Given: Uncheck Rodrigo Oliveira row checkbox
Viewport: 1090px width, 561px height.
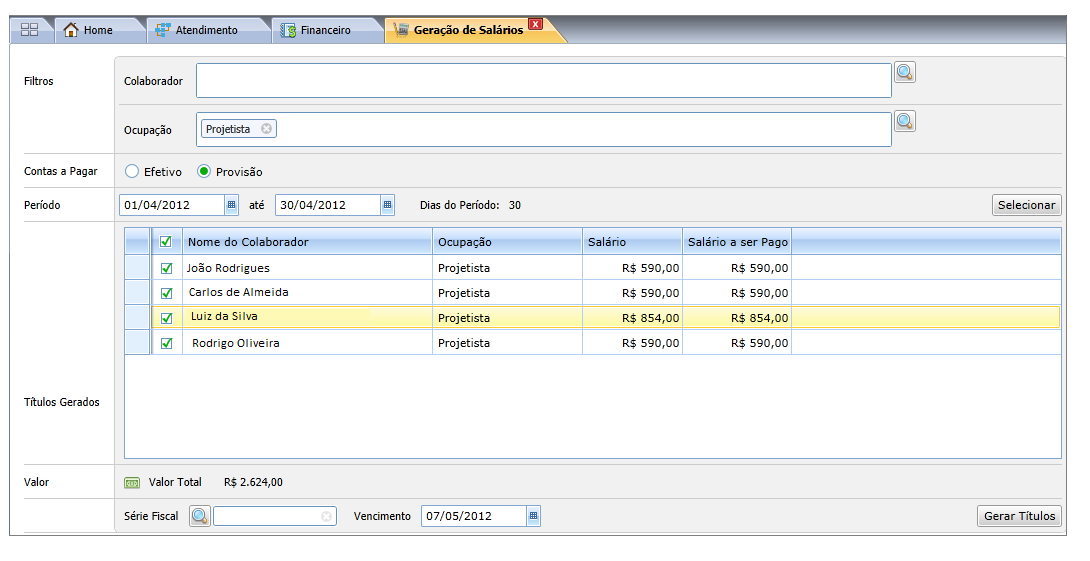Looking at the screenshot, I should click(166, 343).
